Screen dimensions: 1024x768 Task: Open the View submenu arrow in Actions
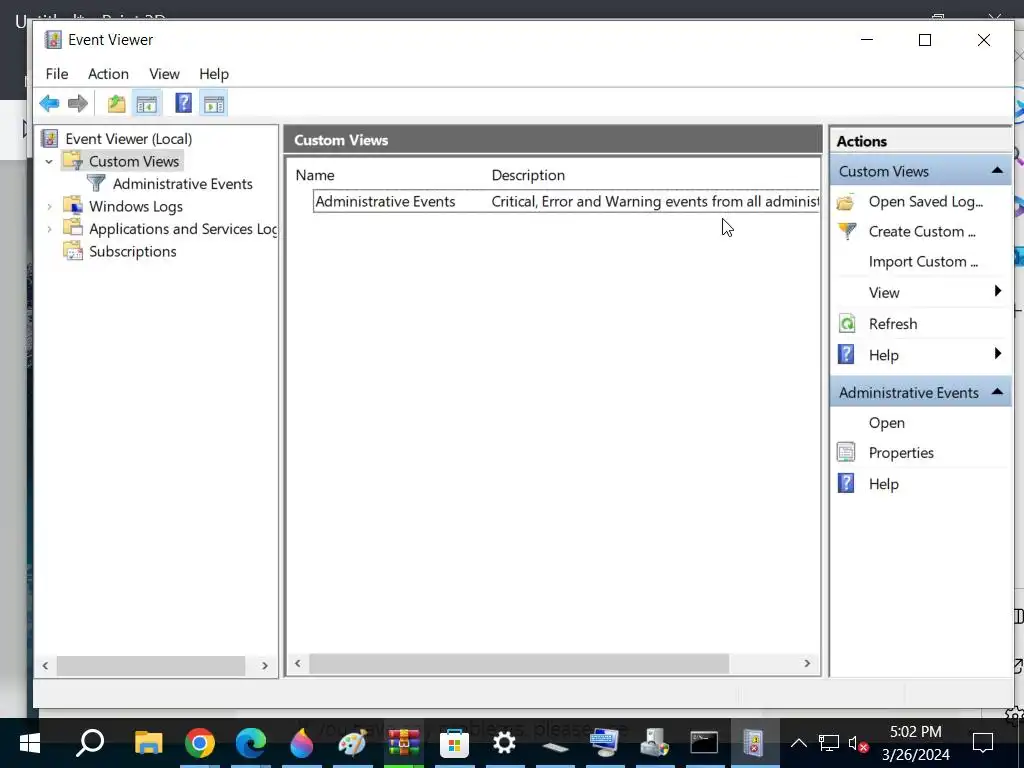(x=998, y=291)
